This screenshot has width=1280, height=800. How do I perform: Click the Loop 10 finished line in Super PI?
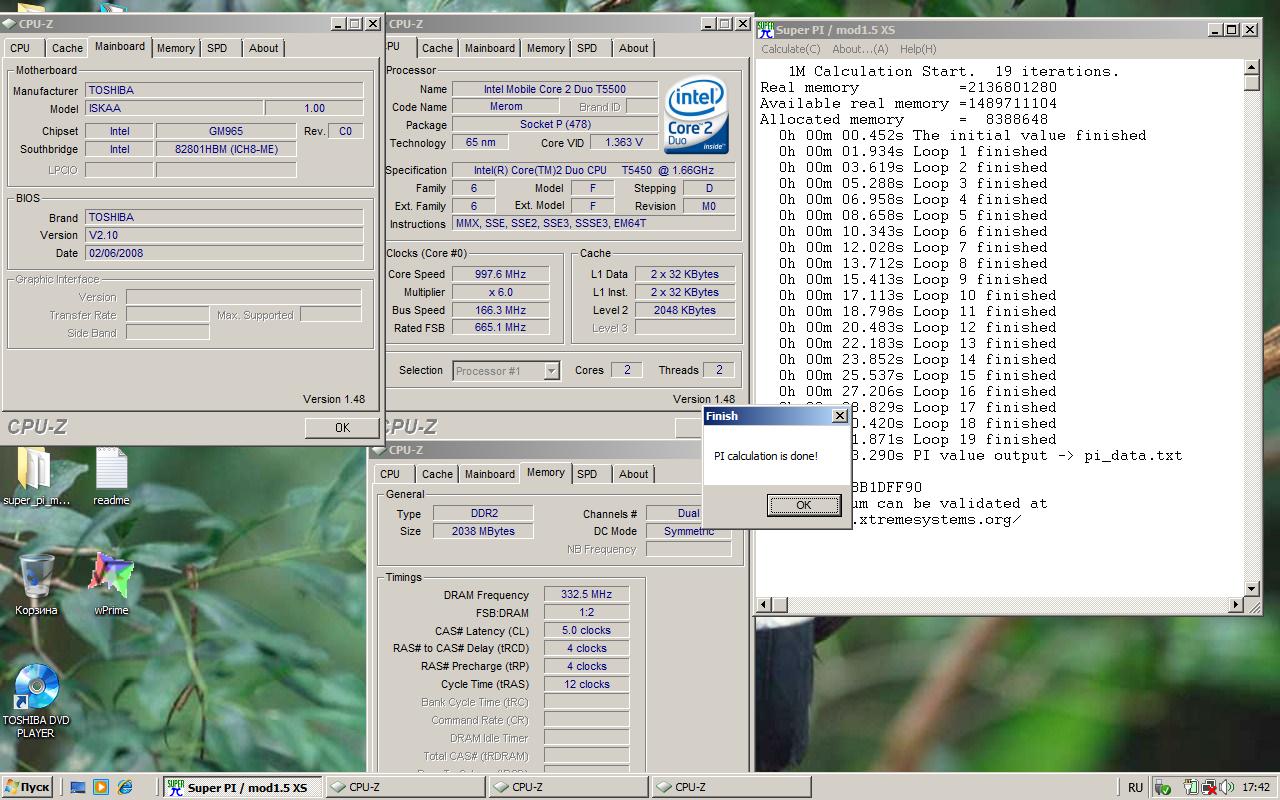(x=917, y=295)
